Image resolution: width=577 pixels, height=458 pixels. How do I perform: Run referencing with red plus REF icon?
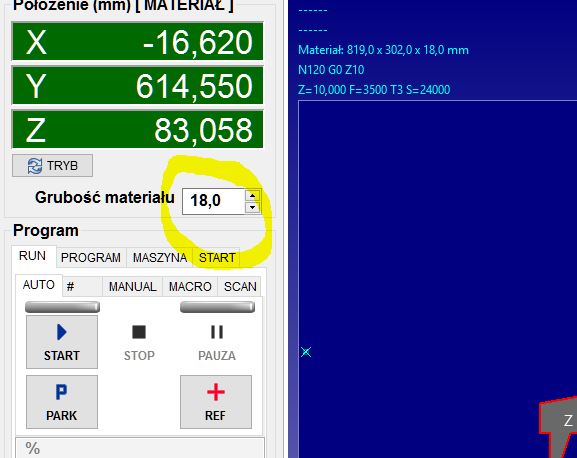click(216, 402)
